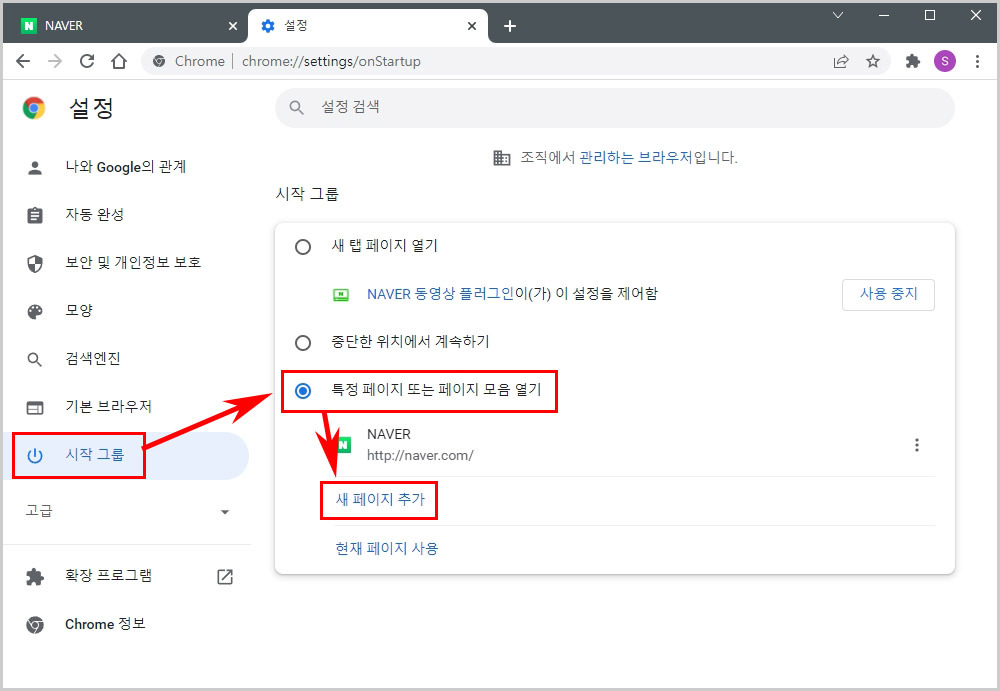Open 나와 Google의 관계 settings section
Screen dimensions: 1000x691
click(x=126, y=167)
